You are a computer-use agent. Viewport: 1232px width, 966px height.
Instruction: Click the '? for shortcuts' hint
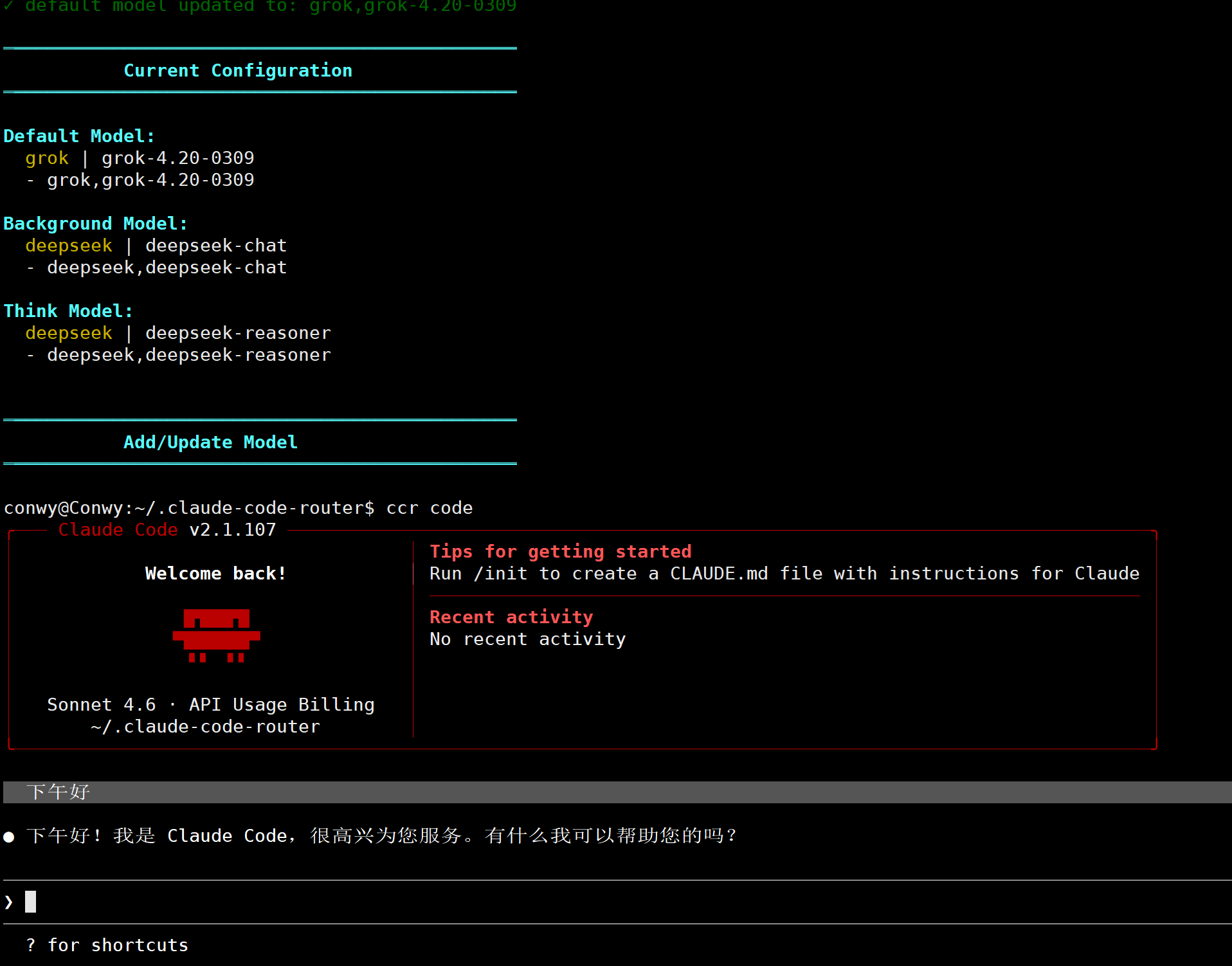[107, 945]
